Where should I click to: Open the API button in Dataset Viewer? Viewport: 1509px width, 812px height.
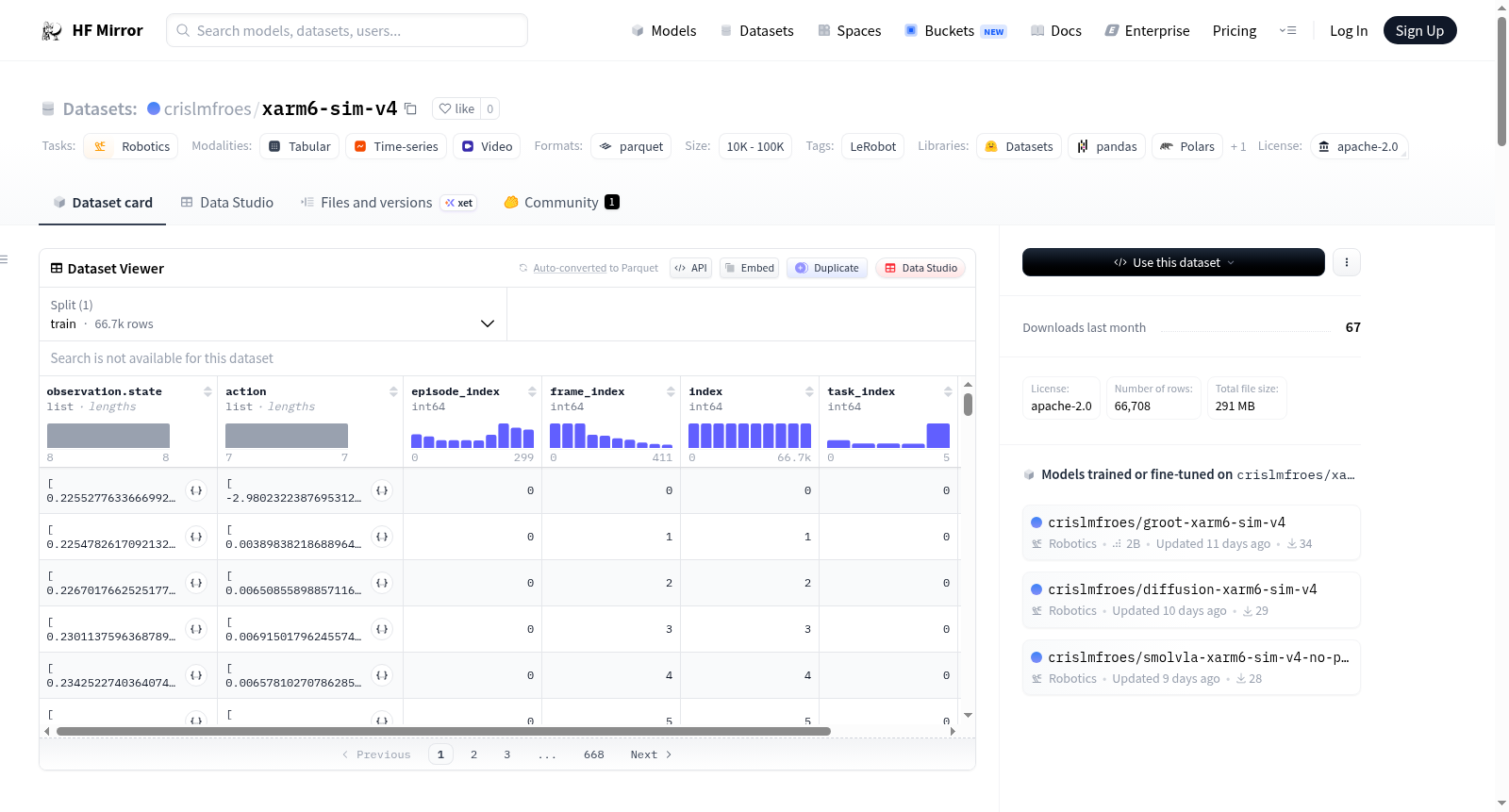click(690, 268)
